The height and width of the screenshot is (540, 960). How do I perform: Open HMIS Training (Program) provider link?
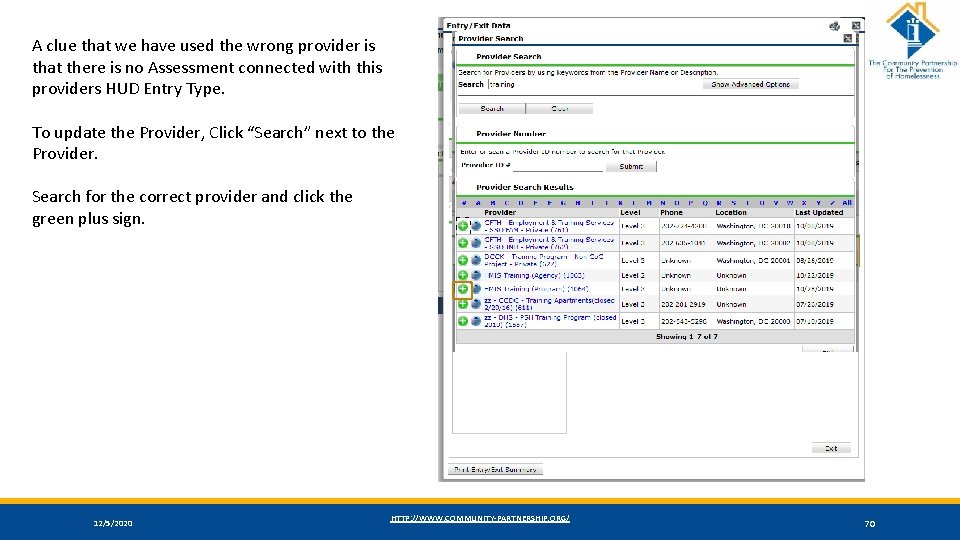tap(536, 289)
